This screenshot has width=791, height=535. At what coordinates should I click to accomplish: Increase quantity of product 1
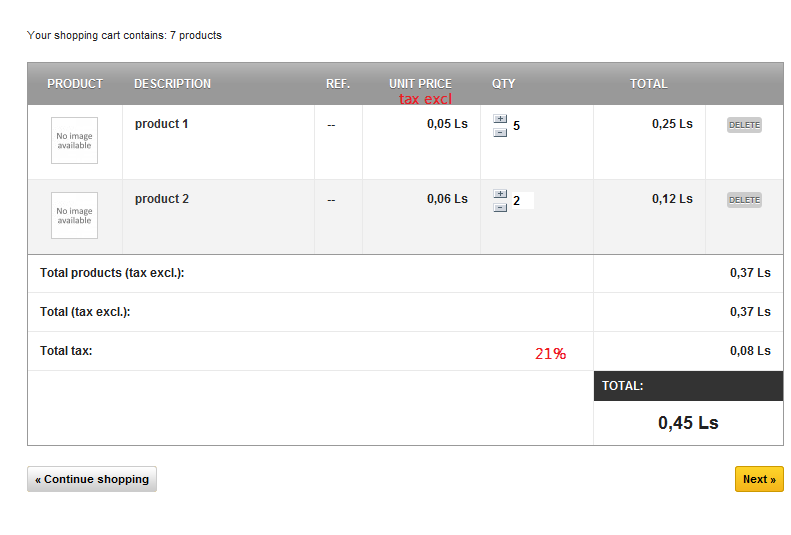500,119
